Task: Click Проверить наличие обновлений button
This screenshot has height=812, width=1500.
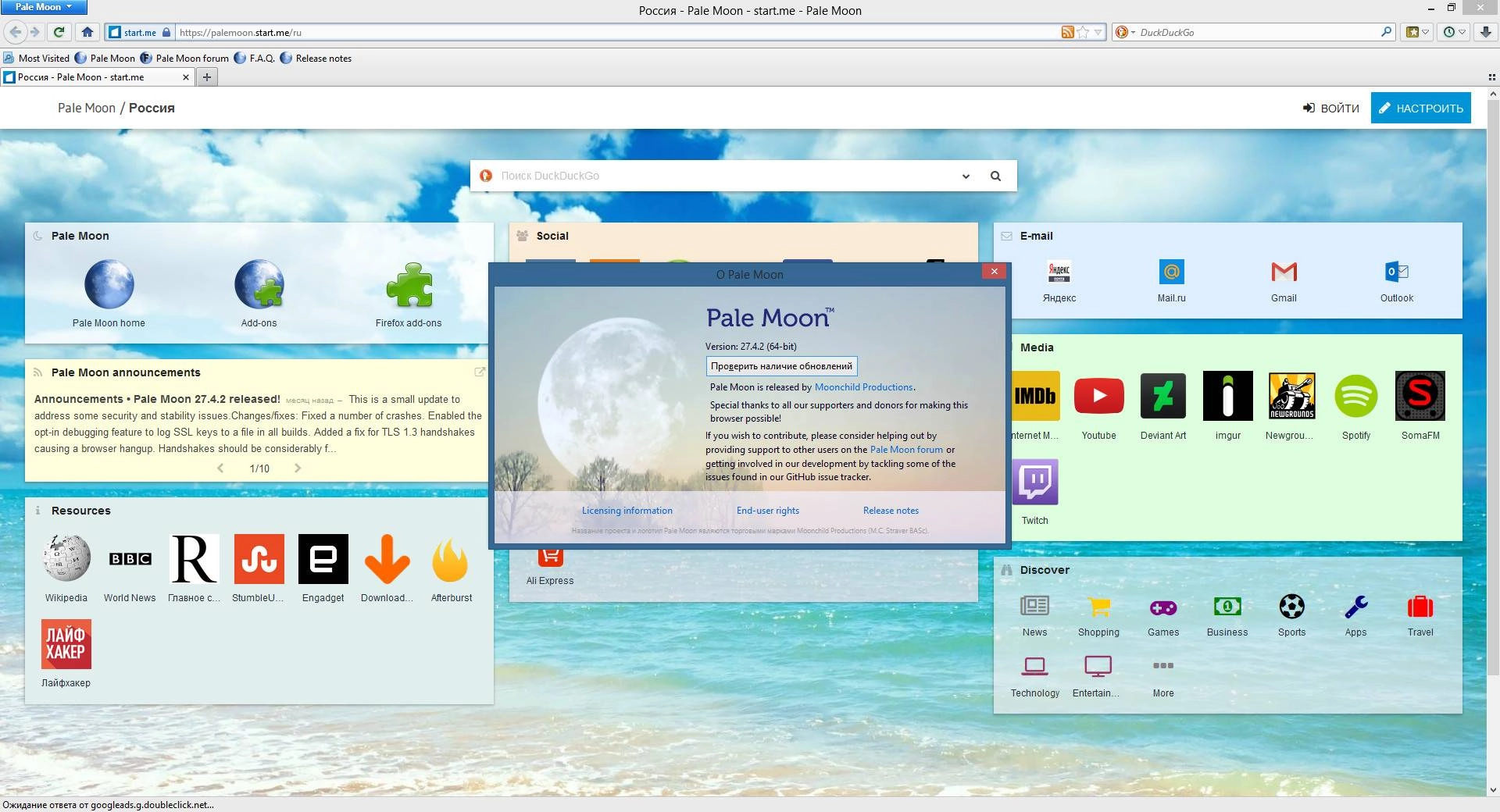Action: pos(781,366)
